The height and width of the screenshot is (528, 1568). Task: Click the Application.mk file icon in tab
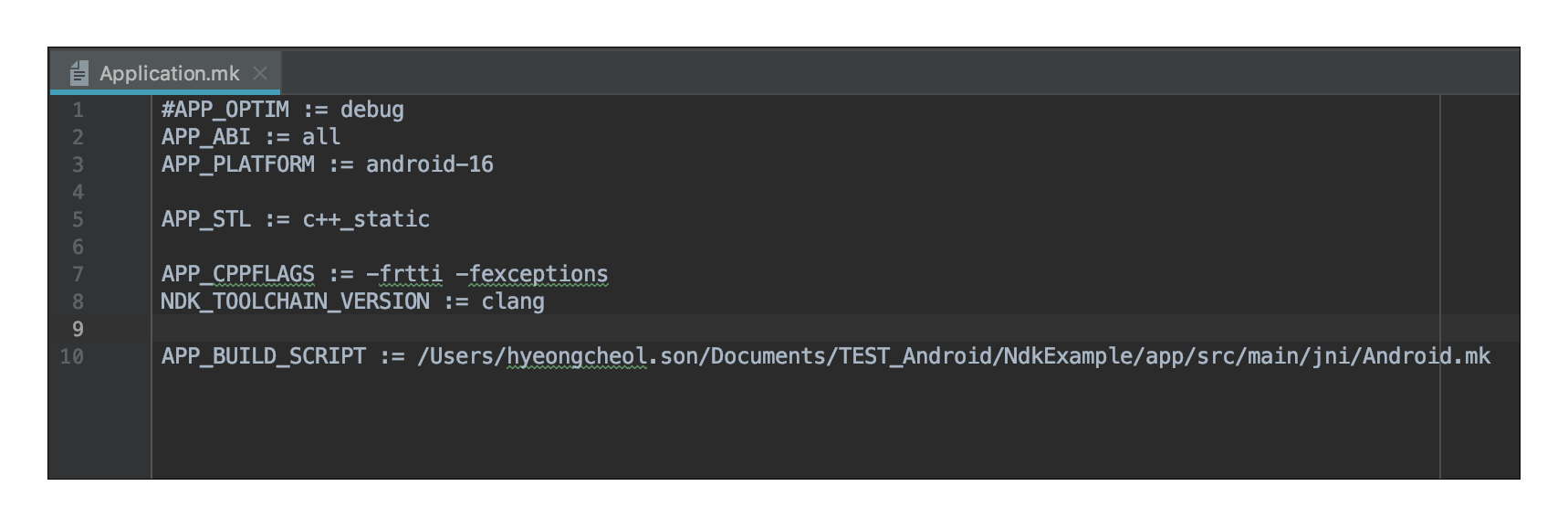coord(79,73)
